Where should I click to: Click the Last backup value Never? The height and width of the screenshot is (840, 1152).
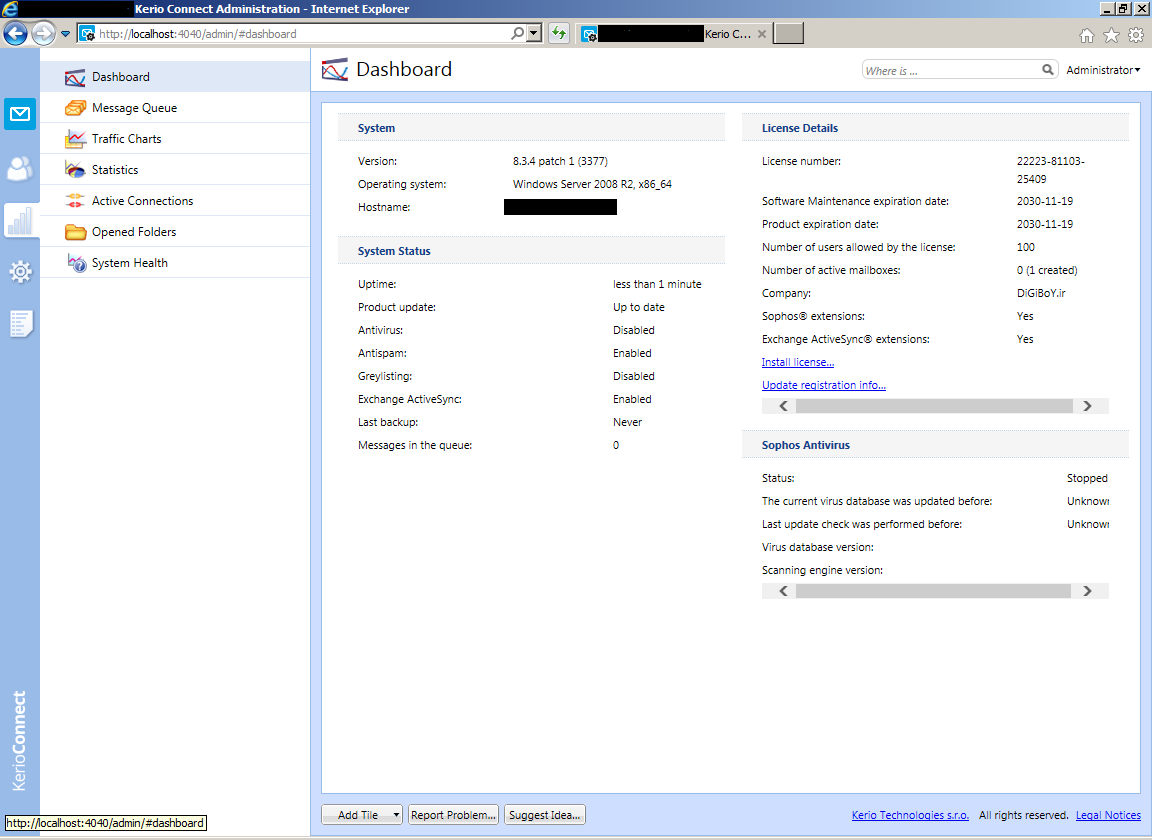point(627,423)
